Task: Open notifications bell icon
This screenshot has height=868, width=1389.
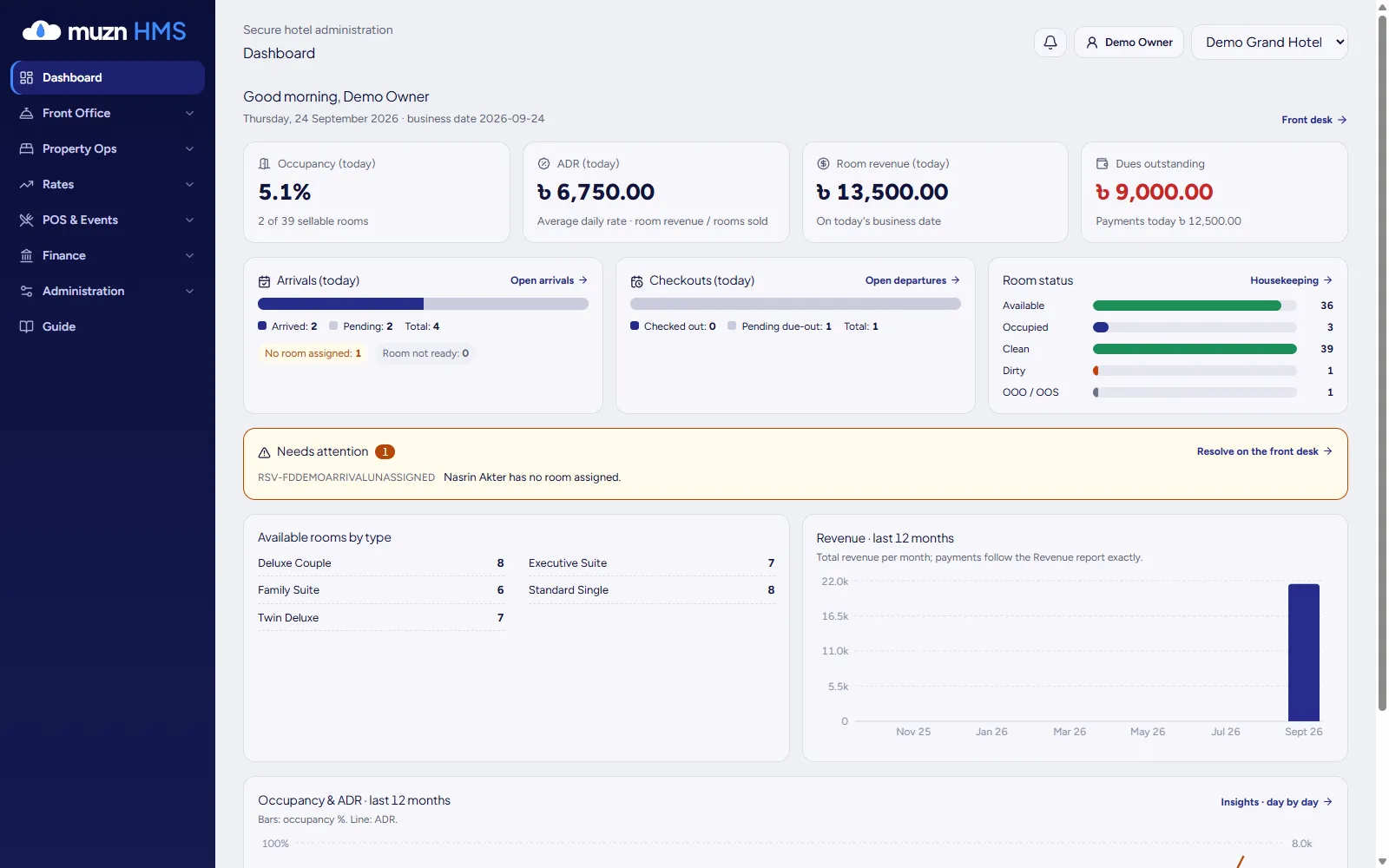Action: point(1050,42)
